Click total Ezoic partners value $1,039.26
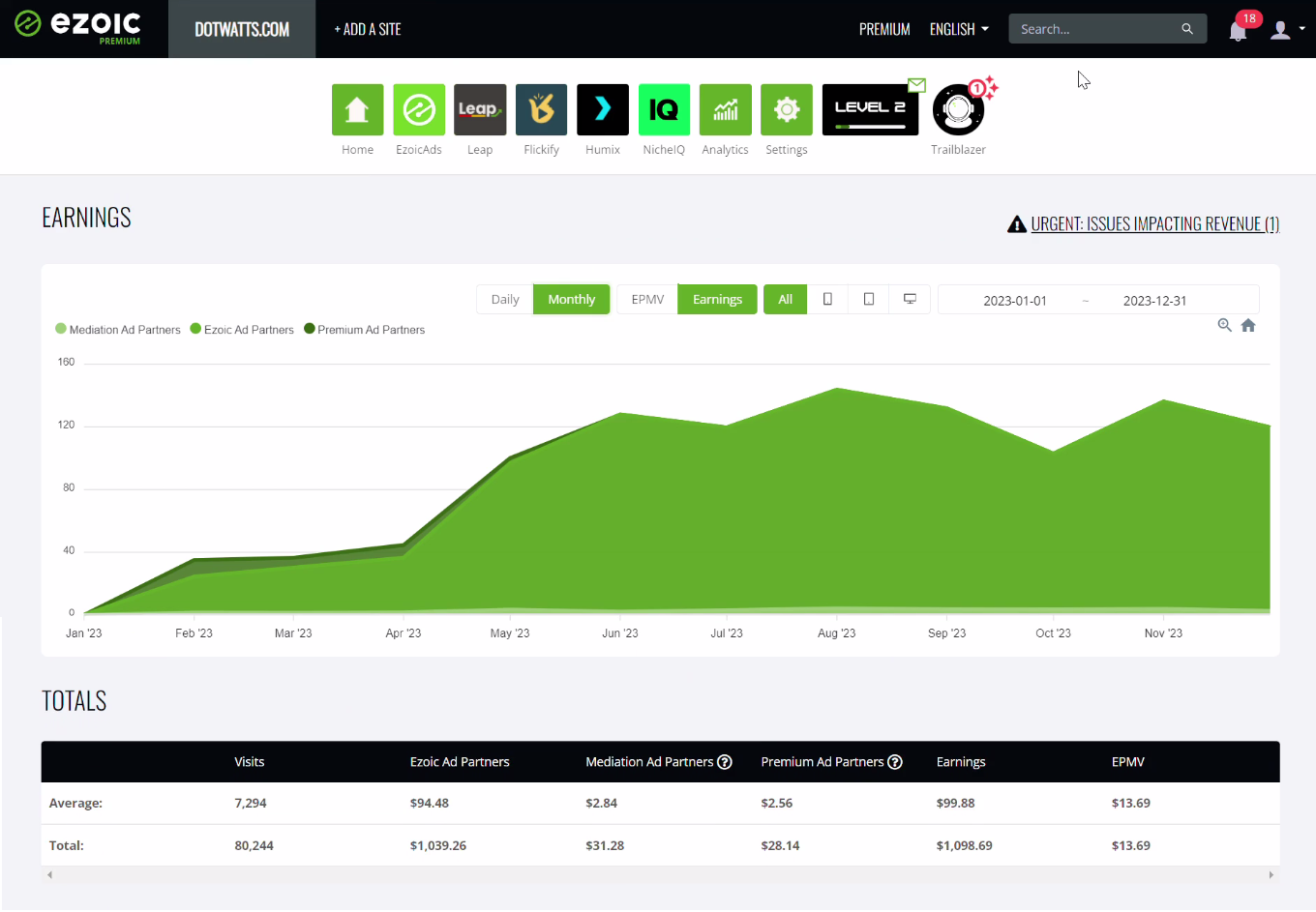Screen dimensions: 1316x912 pos(438,845)
